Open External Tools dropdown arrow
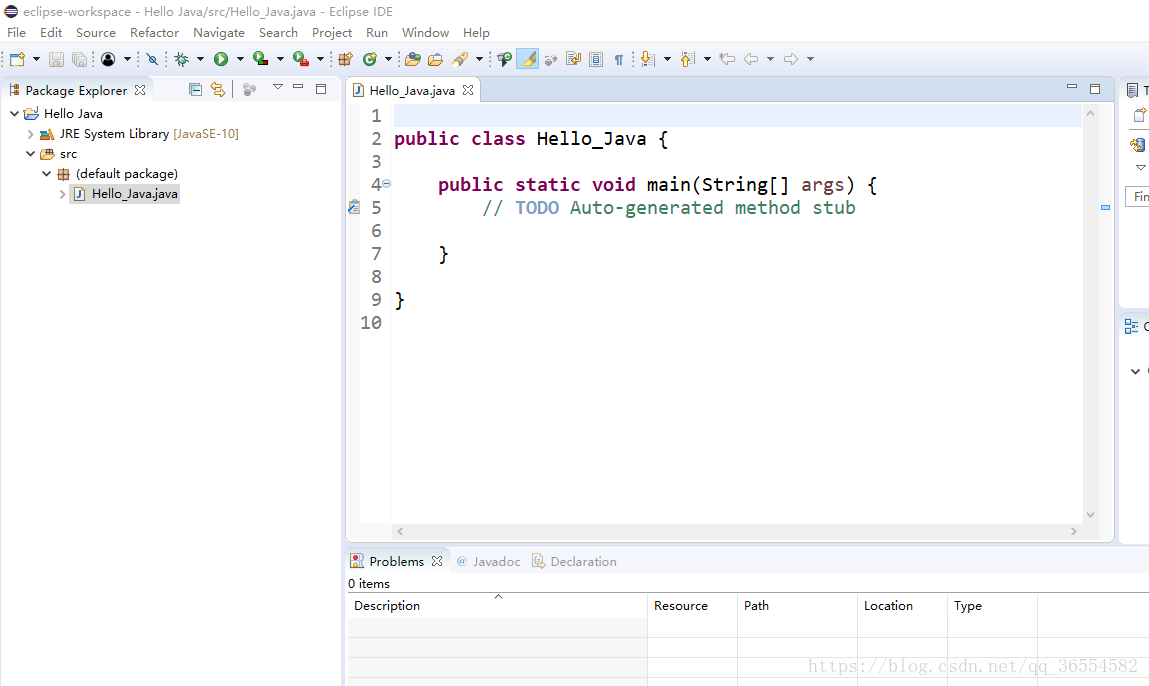 click(x=320, y=59)
